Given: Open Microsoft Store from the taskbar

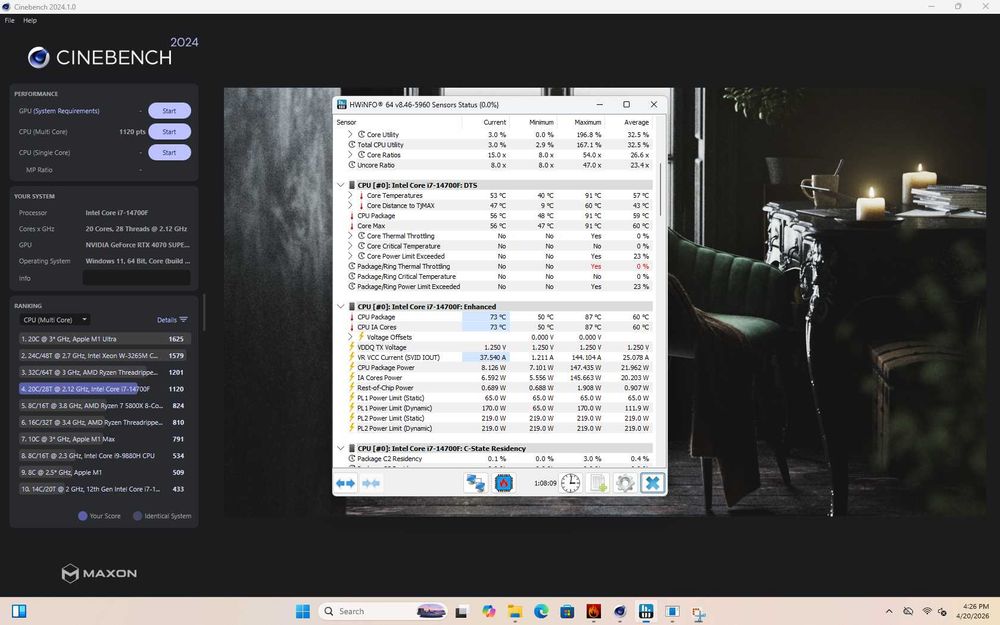Looking at the screenshot, I should coord(567,611).
